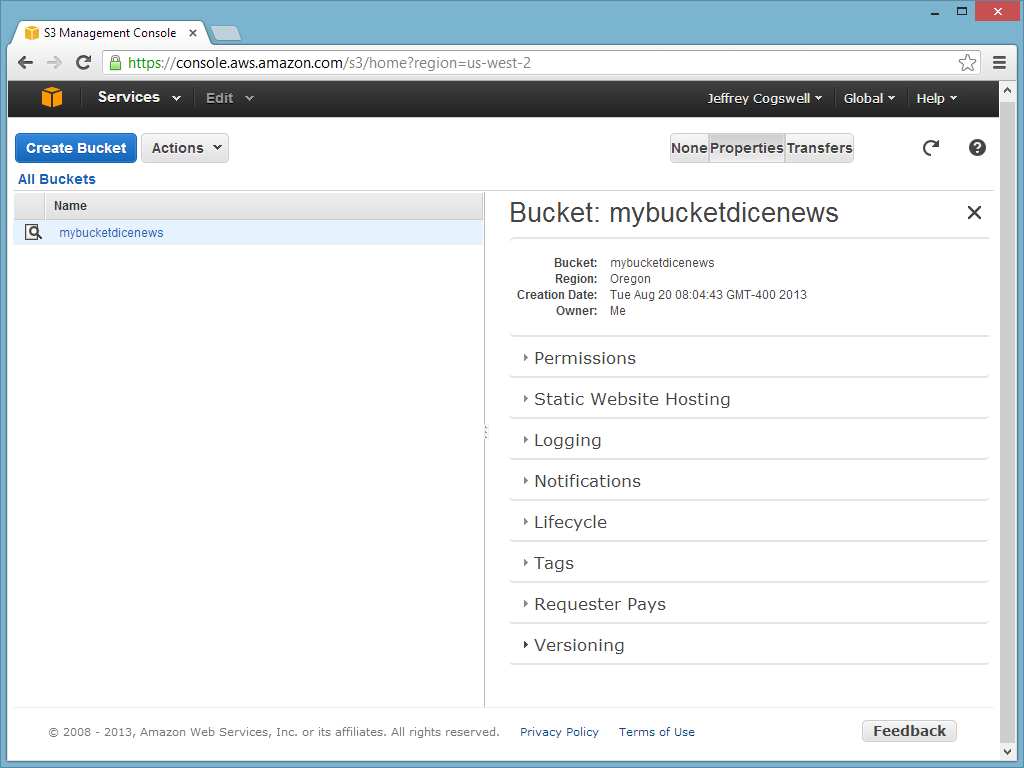This screenshot has height=768, width=1024.
Task: Expand the Versioning section
Action: tap(578, 645)
